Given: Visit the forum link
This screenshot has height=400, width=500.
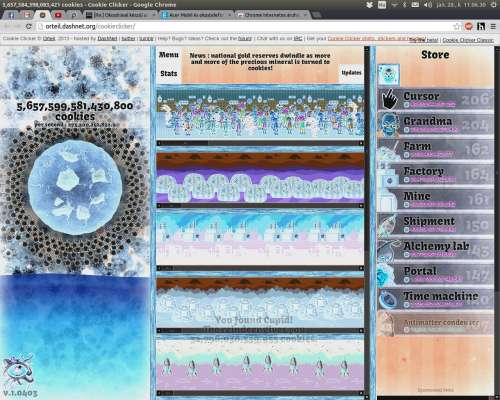Looking at the screenshot, I should click(x=245, y=39).
